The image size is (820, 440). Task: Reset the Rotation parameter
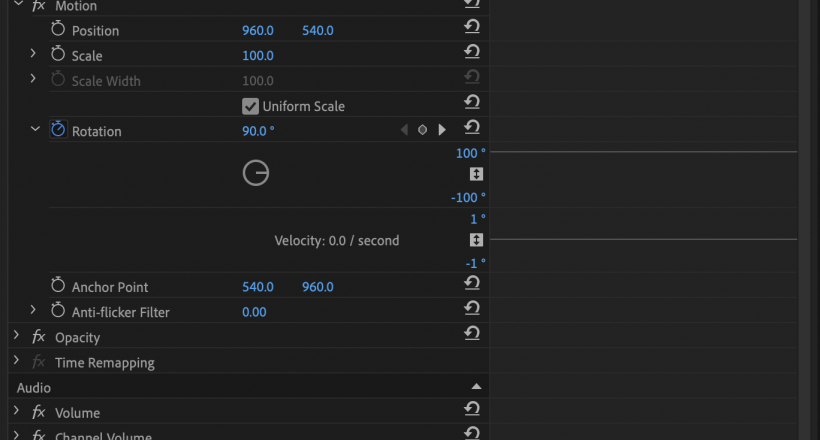[x=472, y=127]
